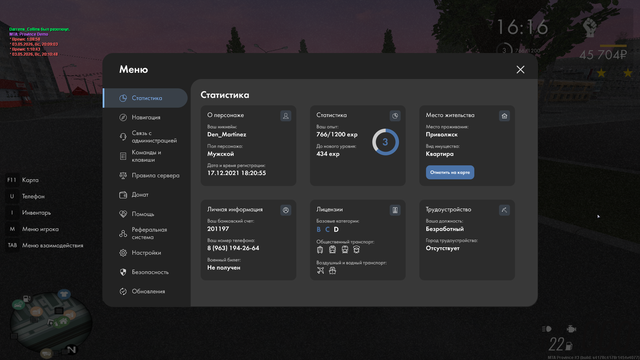The image size is (640, 360).
Task: Close the Меню window with X
Action: tap(520, 70)
